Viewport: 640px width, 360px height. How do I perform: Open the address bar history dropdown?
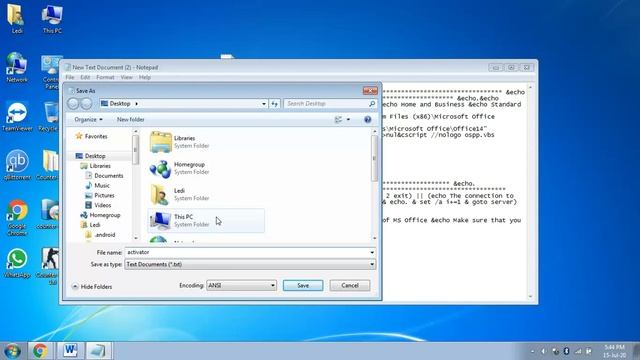pos(264,104)
